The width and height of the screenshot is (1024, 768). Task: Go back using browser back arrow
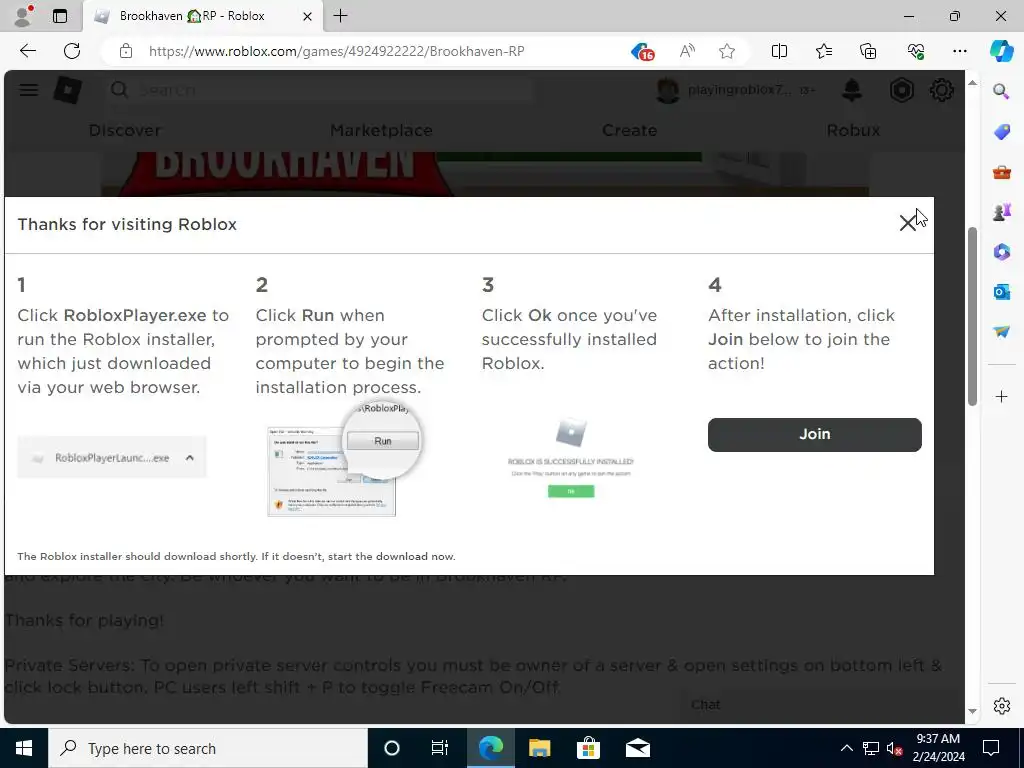pyautogui.click(x=27, y=51)
